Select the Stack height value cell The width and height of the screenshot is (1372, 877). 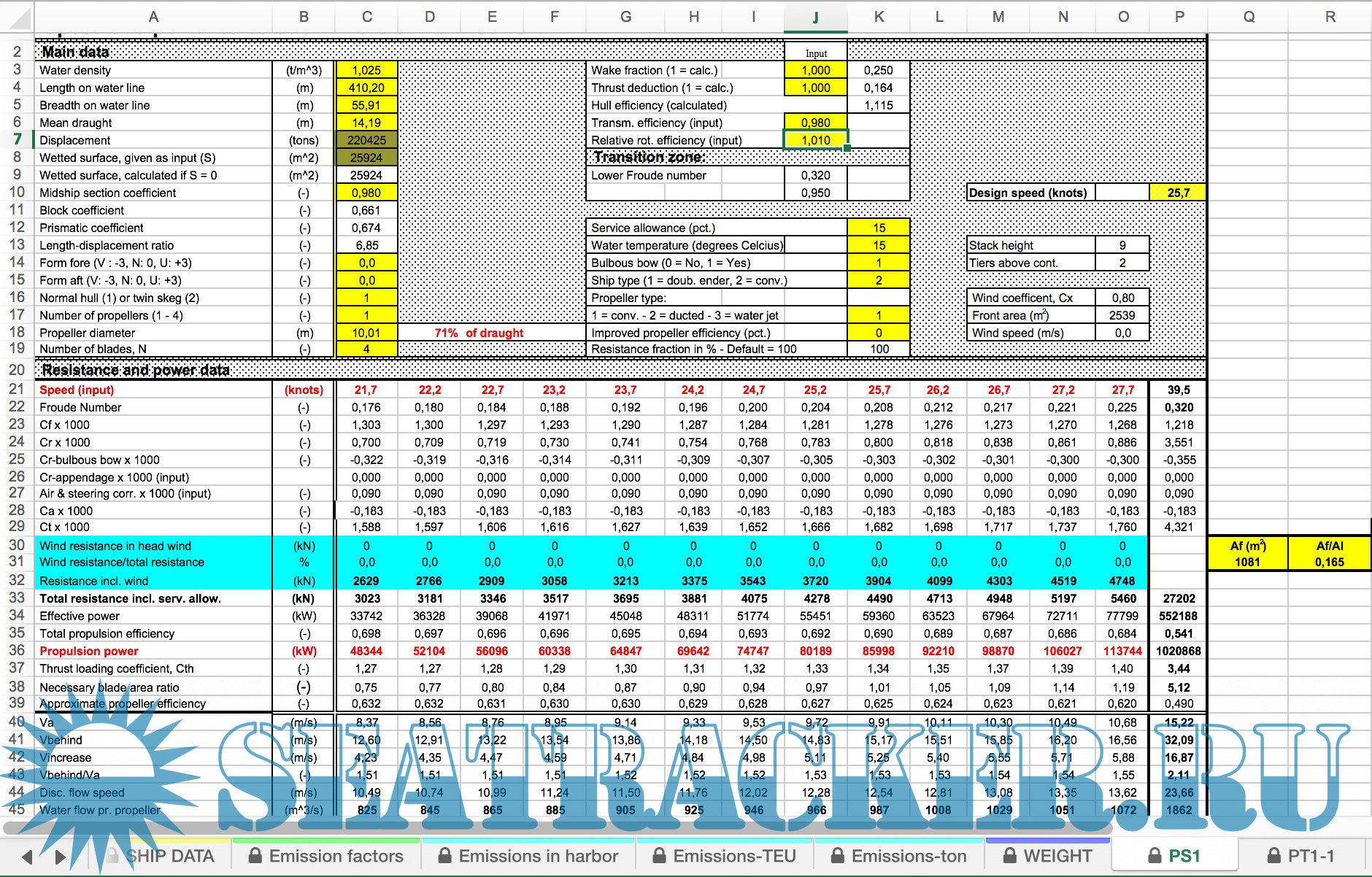tap(1122, 245)
